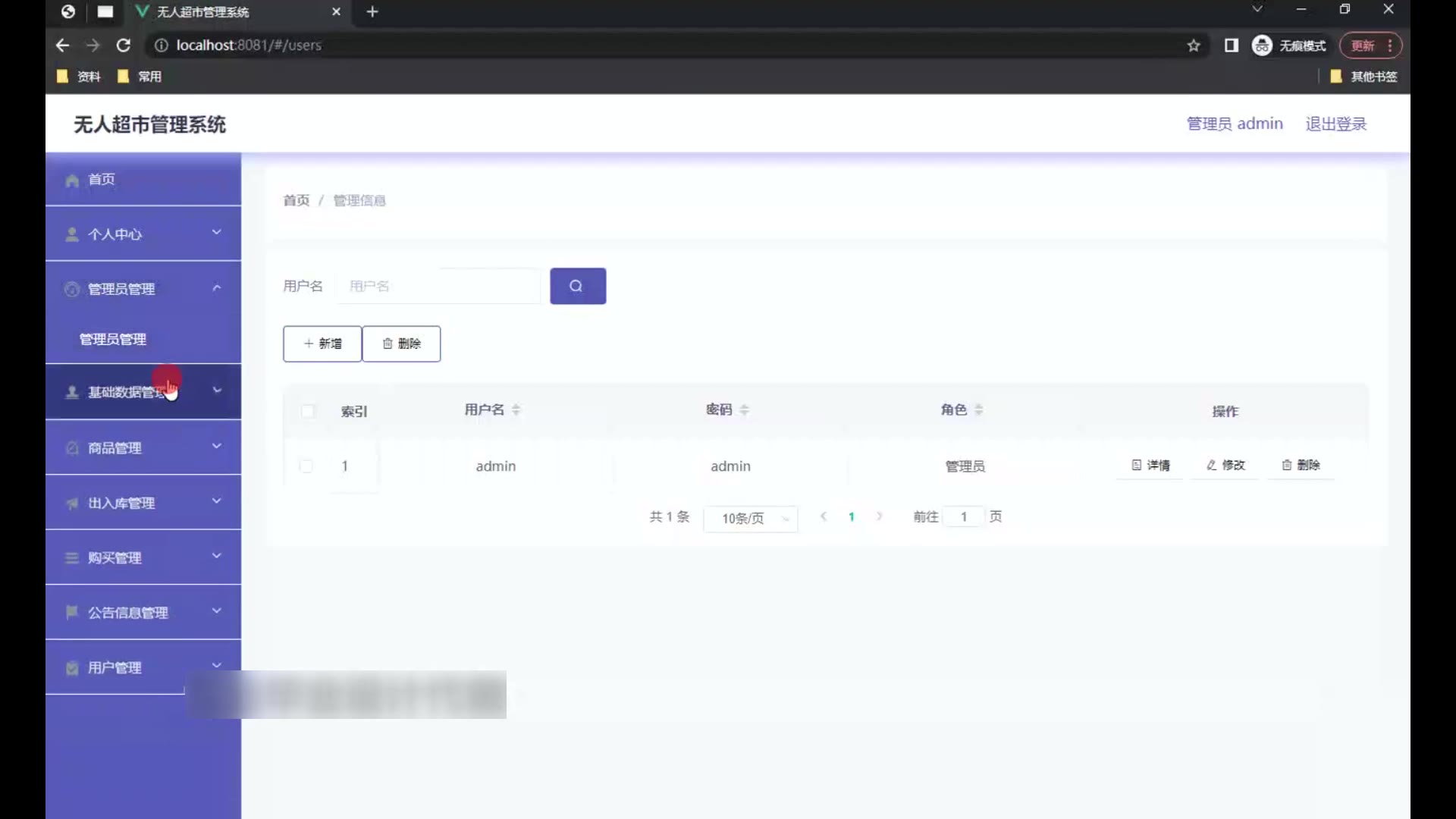This screenshot has width=1456, height=819.
Task: Sort the 角色 column via its sort arrows
Action: coord(978,409)
